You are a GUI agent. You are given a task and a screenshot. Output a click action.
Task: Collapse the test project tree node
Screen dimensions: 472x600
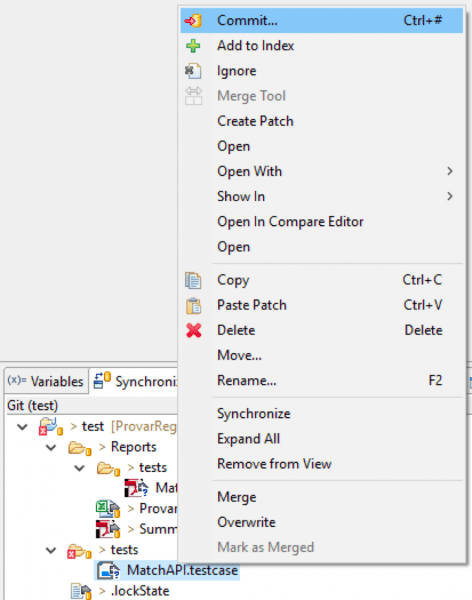[23, 427]
